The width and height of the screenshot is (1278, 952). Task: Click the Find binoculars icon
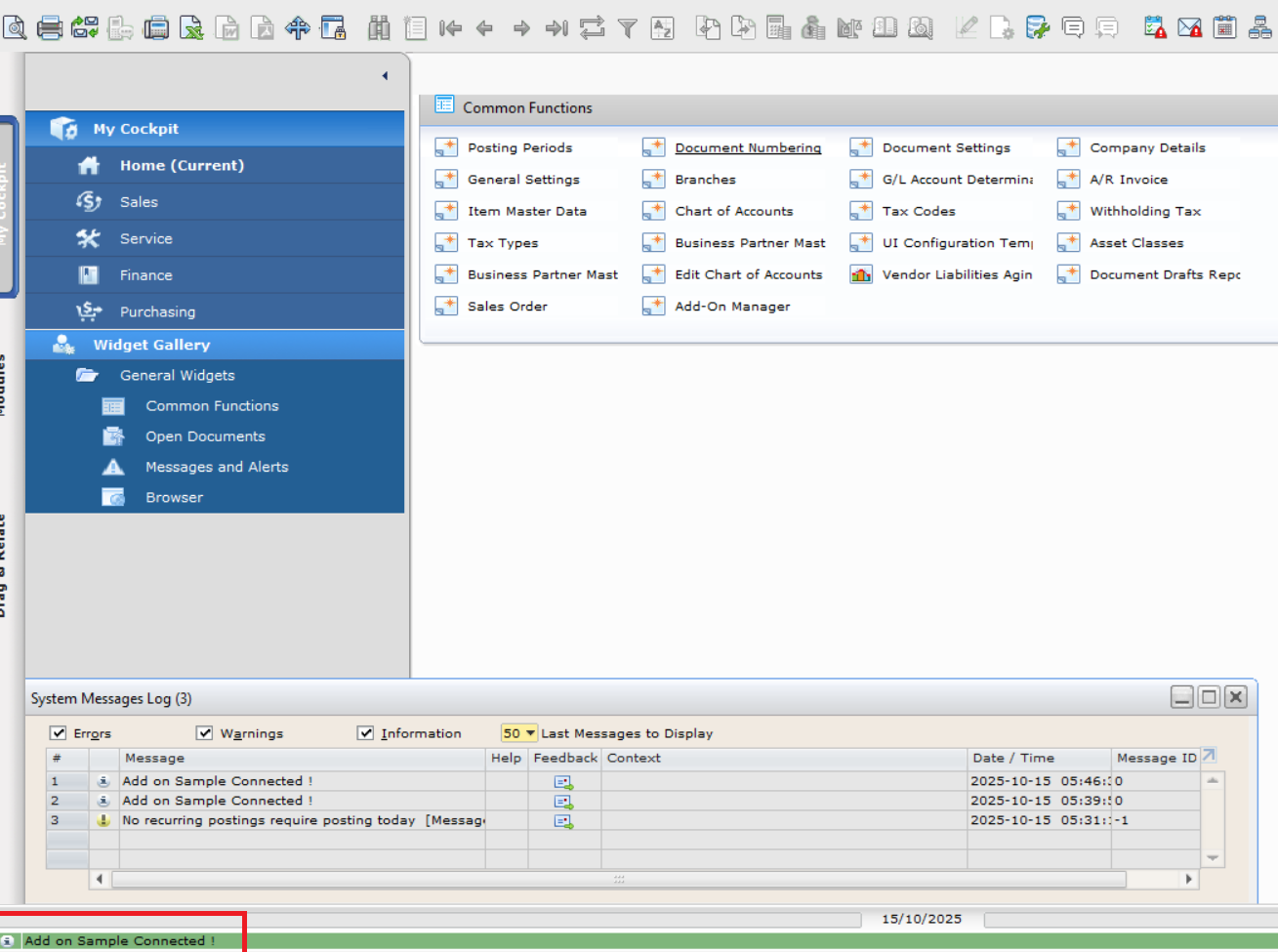click(x=379, y=28)
